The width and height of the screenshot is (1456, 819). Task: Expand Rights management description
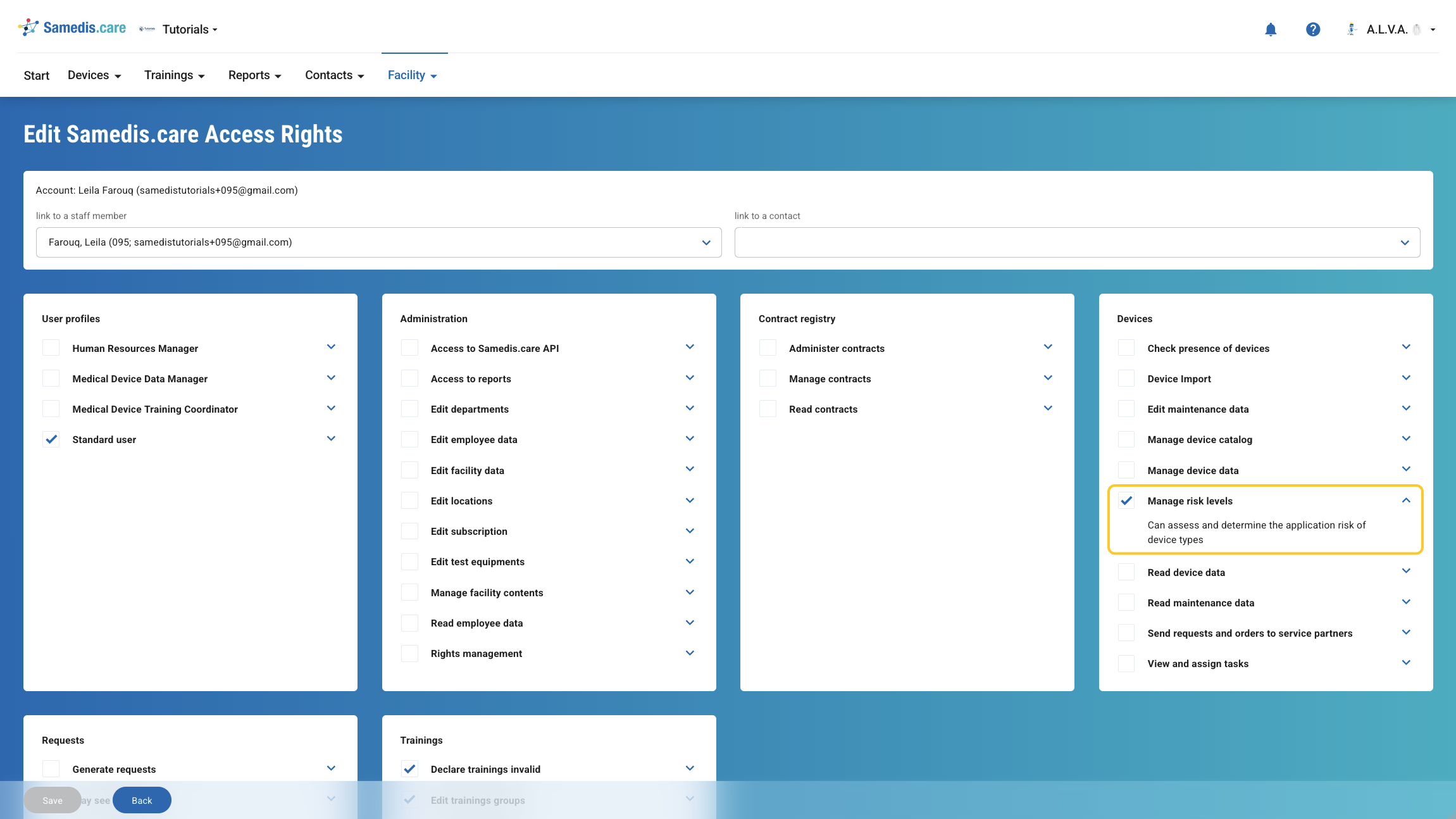pyautogui.click(x=690, y=653)
